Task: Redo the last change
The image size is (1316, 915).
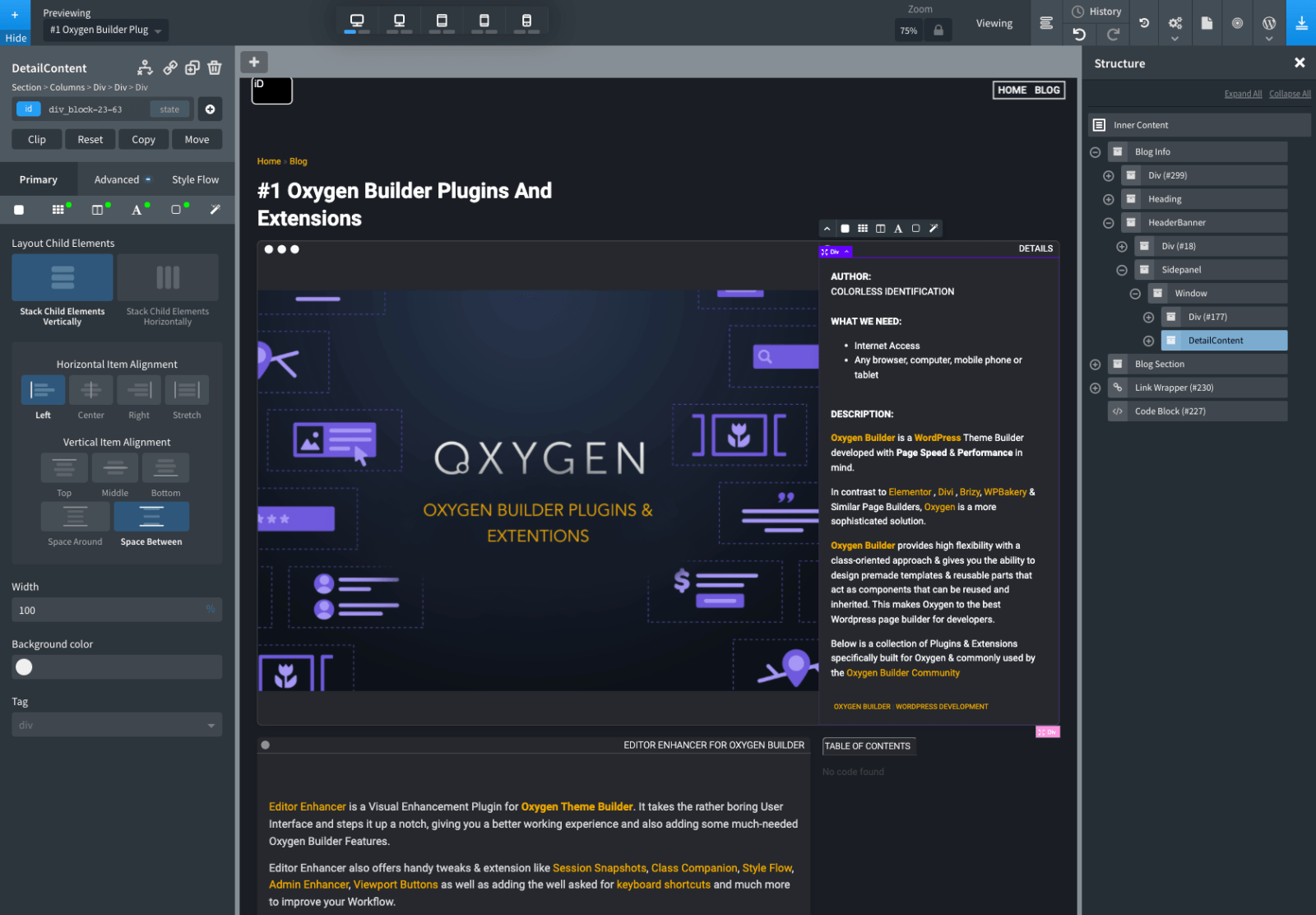Action: 1113,35
